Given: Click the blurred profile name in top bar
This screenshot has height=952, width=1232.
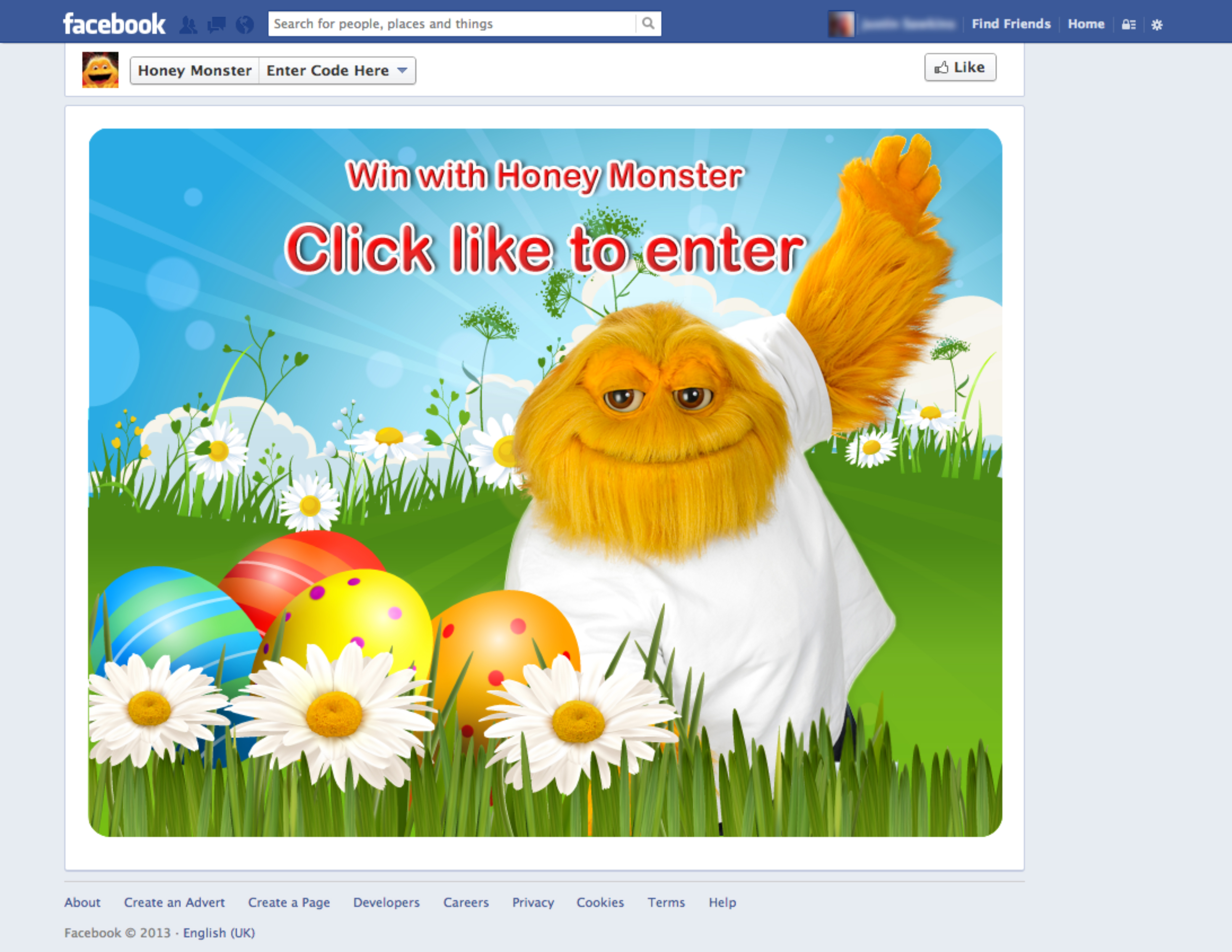Looking at the screenshot, I should pos(908,24).
